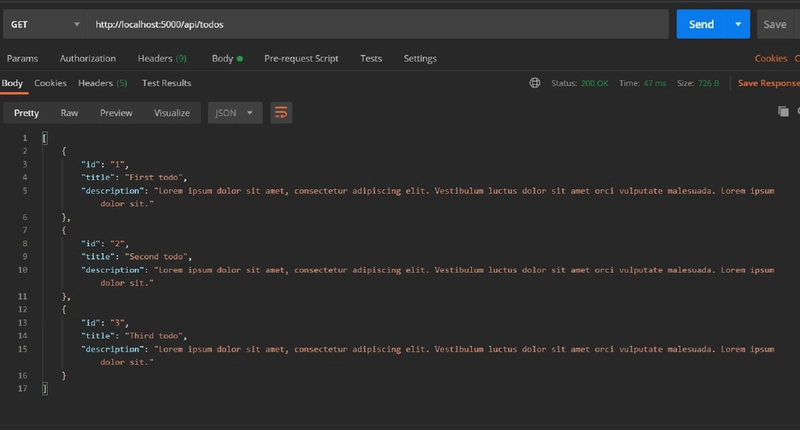The image size is (800, 430).
Task: Switch to Visualize view
Action: pyautogui.click(x=172, y=113)
